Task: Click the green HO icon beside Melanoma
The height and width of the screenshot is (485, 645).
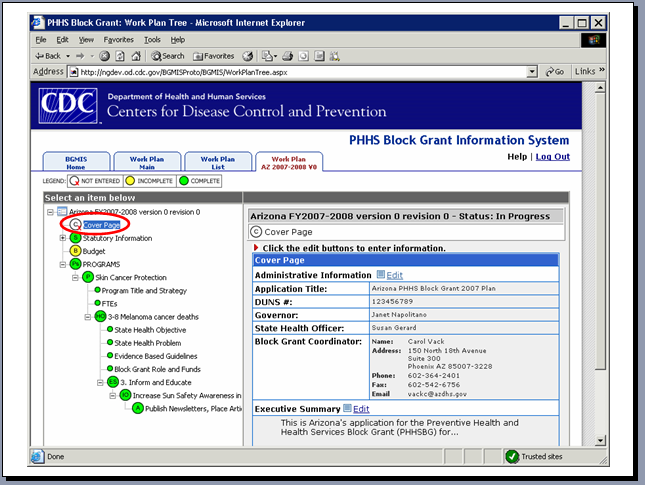Action: pyautogui.click(x=100, y=316)
